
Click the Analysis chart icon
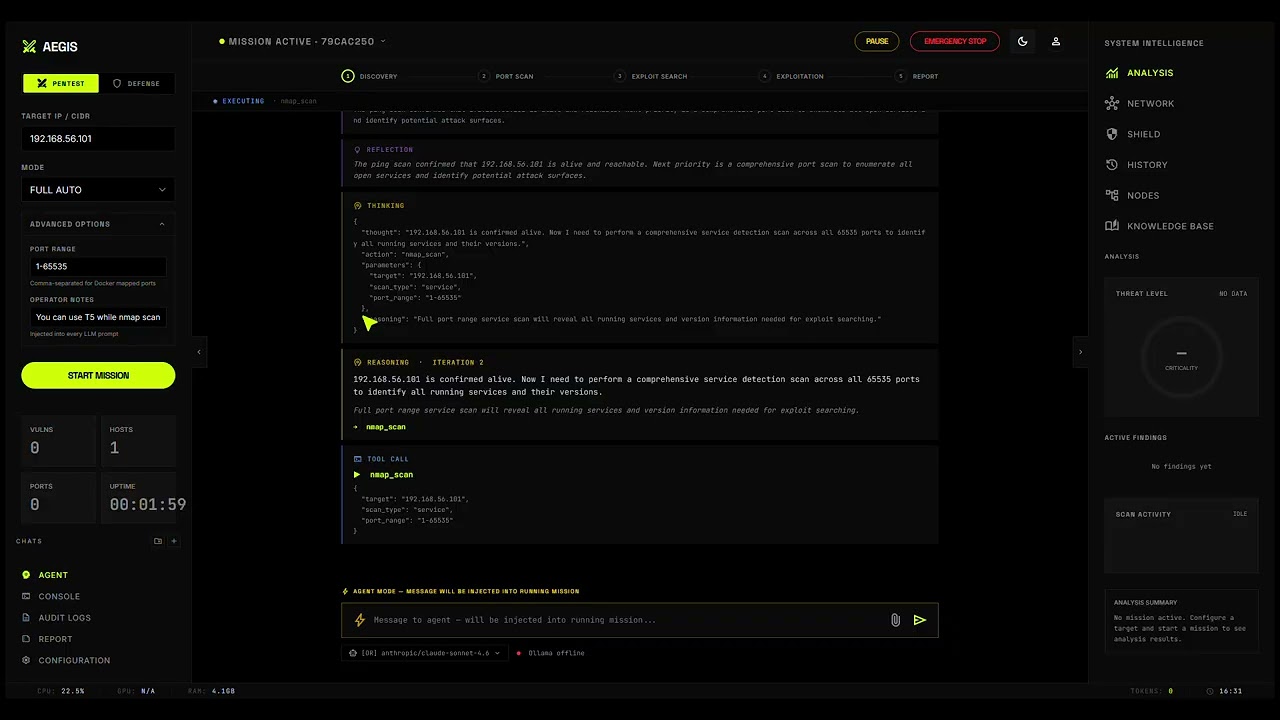tap(1112, 73)
